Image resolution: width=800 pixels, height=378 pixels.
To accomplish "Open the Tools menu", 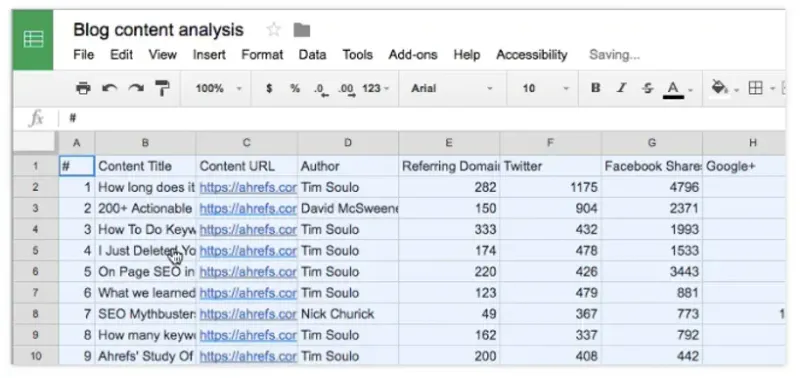I will pyautogui.click(x=358, y=55).
